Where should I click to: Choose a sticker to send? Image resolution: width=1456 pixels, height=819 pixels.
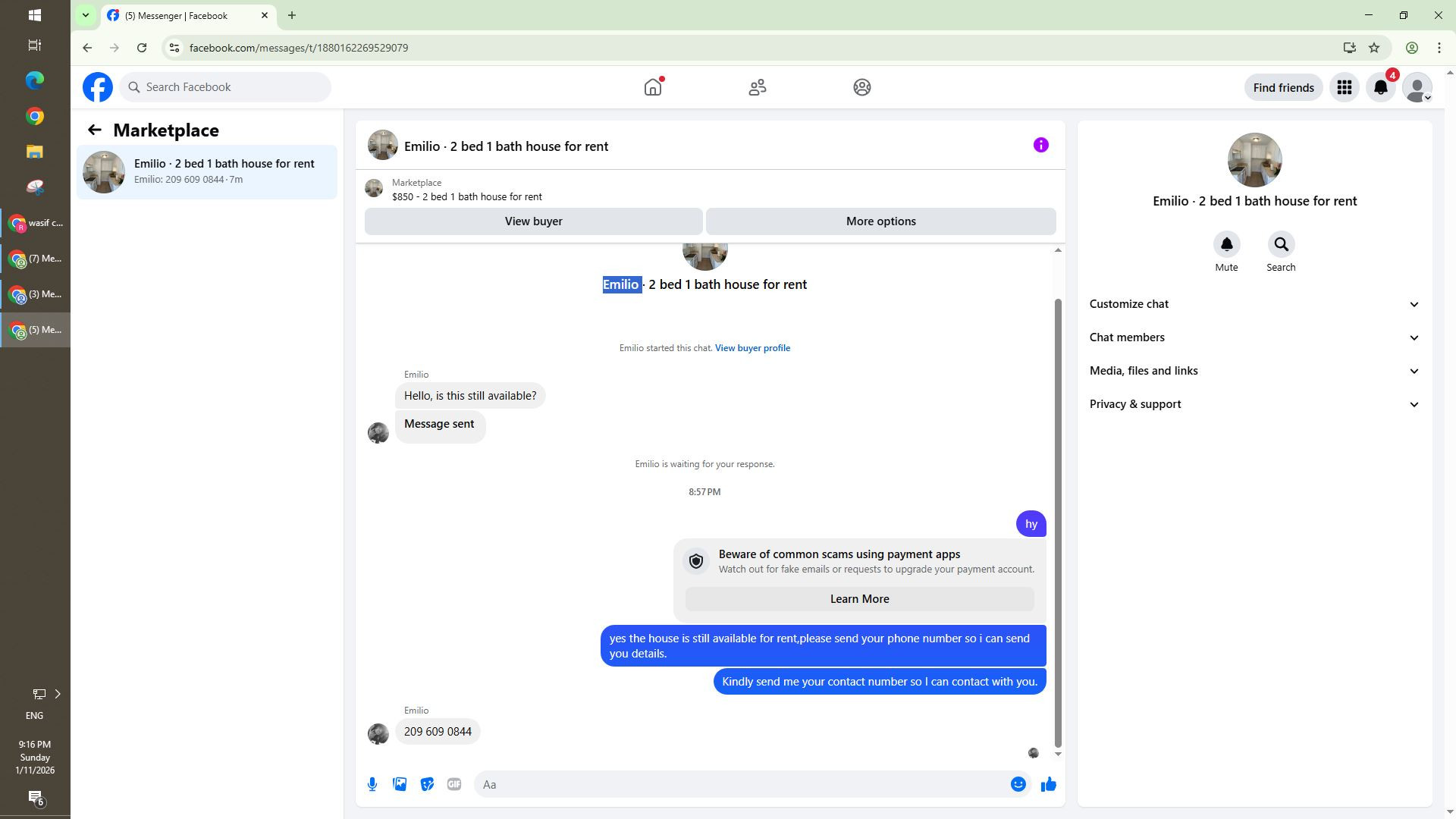[x=427, y=784]
